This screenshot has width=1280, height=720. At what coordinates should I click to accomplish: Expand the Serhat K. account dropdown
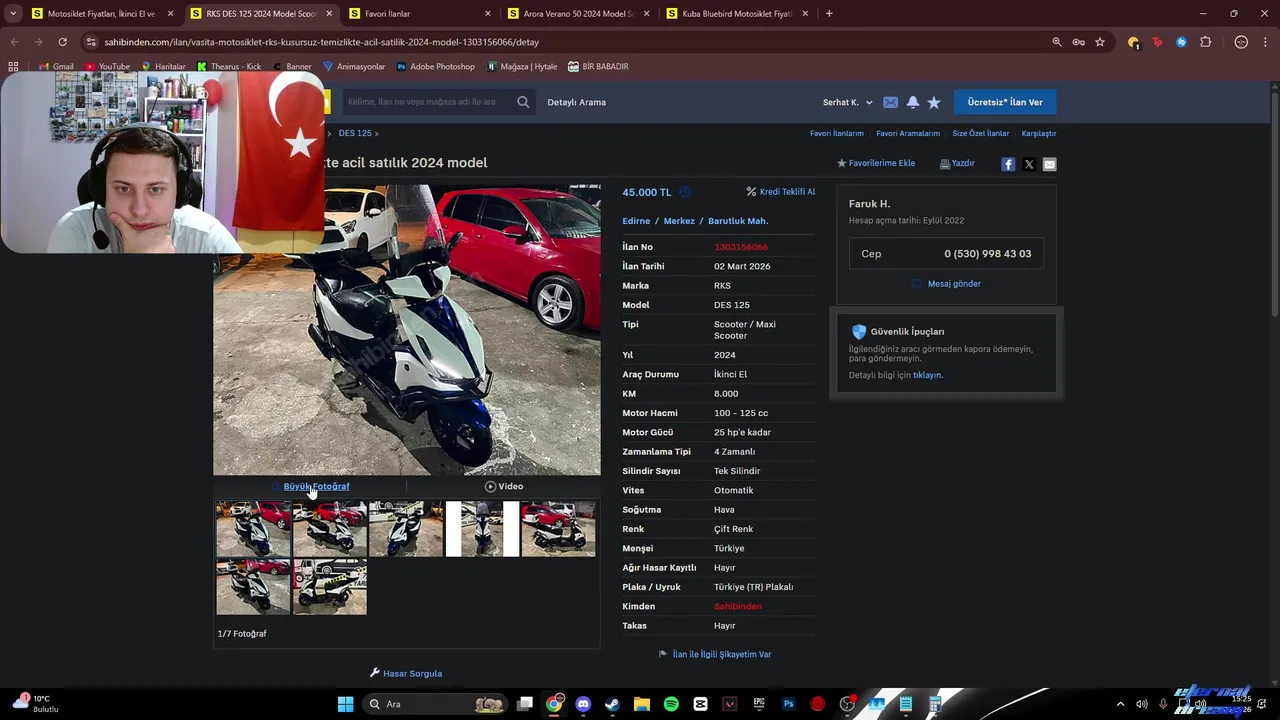point(848,102)
